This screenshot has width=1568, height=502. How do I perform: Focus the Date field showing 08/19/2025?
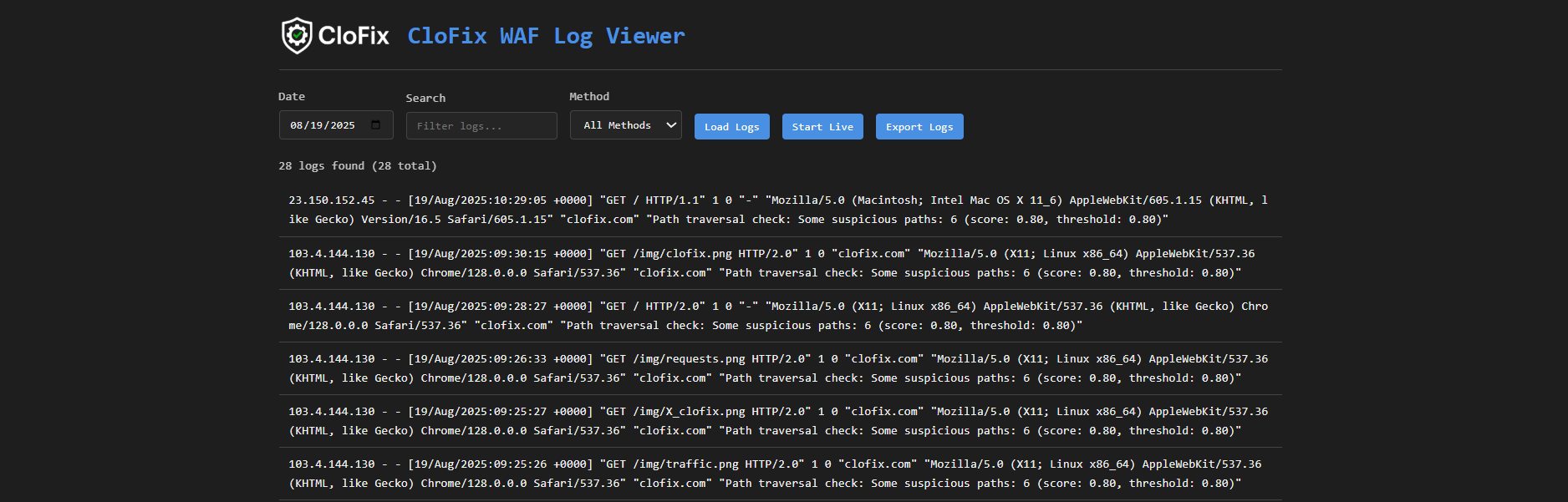(x=336, y=125)
